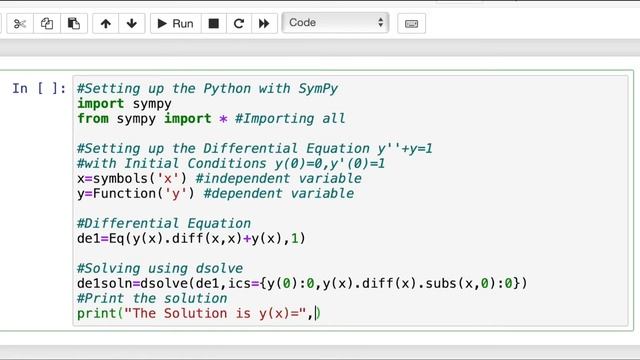Viewport: 640px width, 360px height.
Task: Move selected cell down
Action: 132,24
